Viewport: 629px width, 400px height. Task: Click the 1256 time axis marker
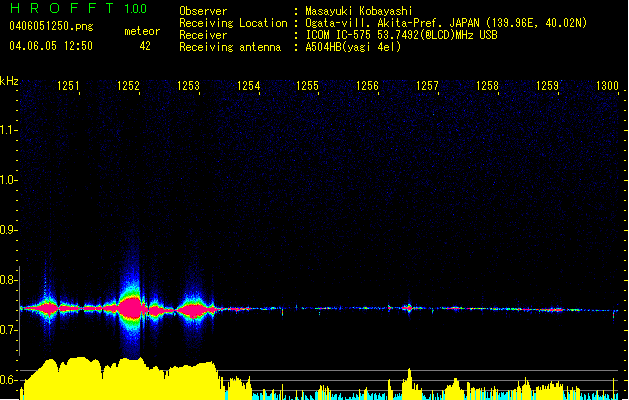[367, 85]
